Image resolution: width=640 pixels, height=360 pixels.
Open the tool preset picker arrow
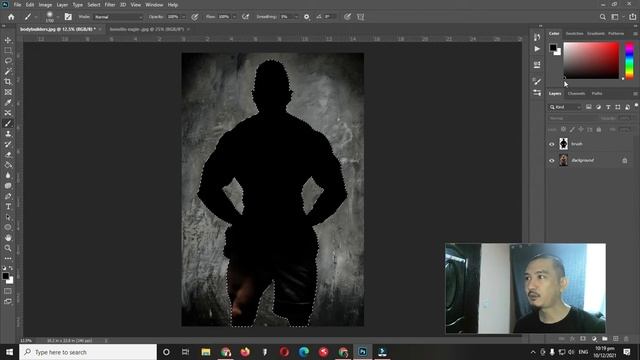coord(36,17)
